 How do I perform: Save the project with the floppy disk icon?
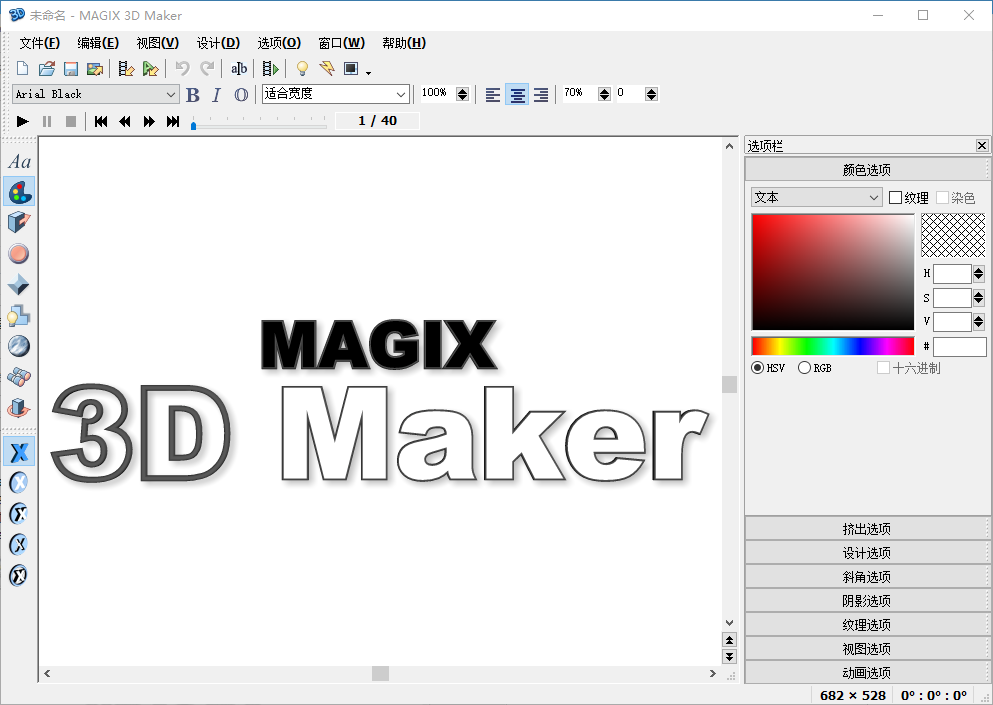pos(70,68)
